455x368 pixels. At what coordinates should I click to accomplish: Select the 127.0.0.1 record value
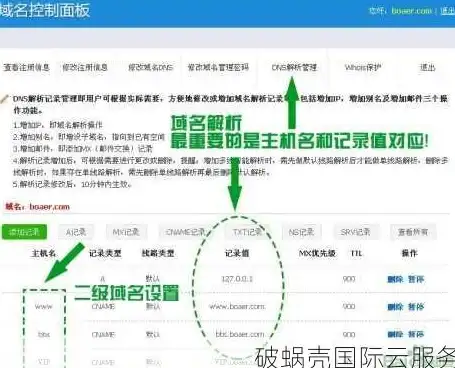(237, 279)
